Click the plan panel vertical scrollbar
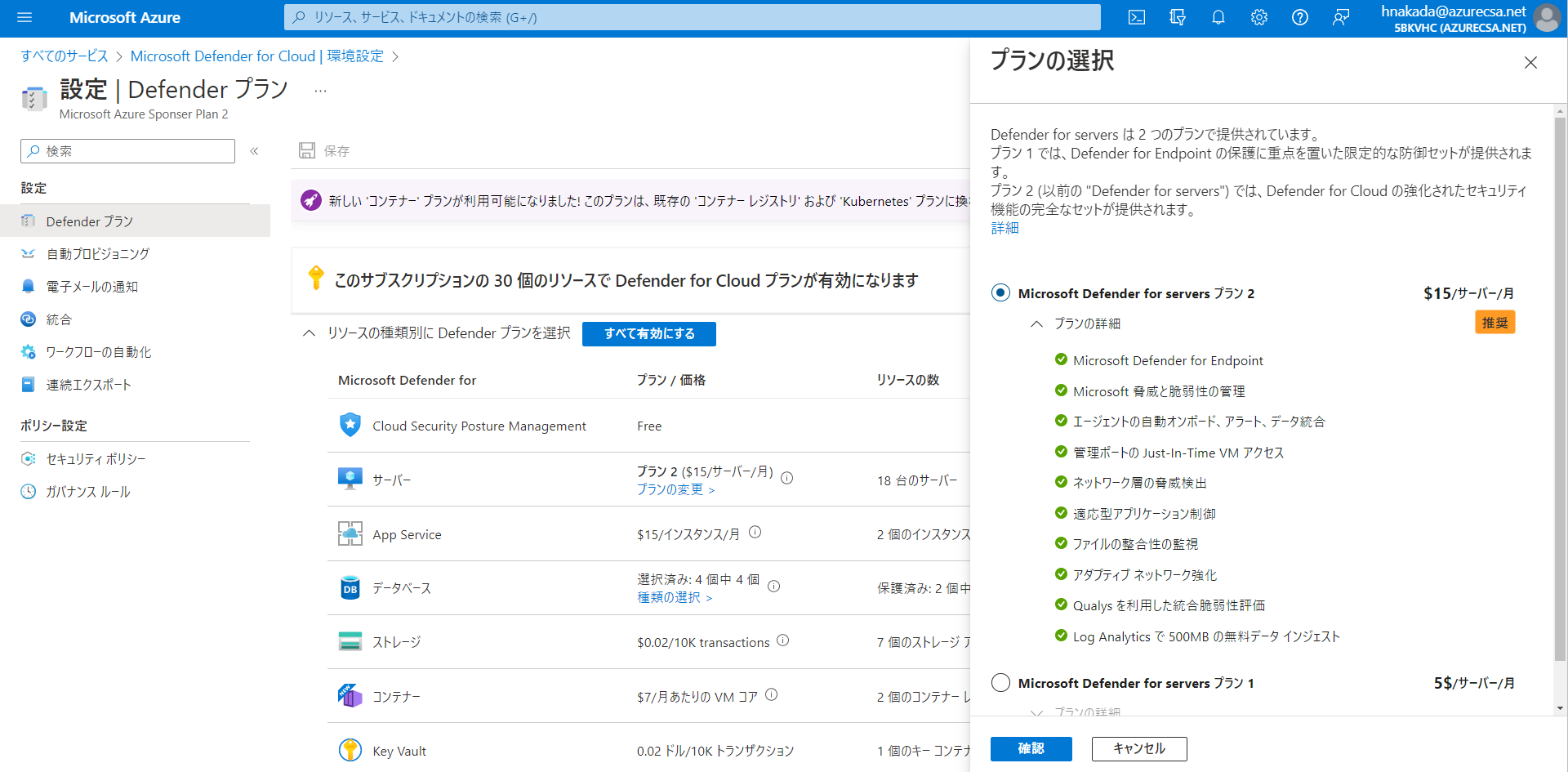This screenshot has height=772, width=1568. click(1560, 388)
